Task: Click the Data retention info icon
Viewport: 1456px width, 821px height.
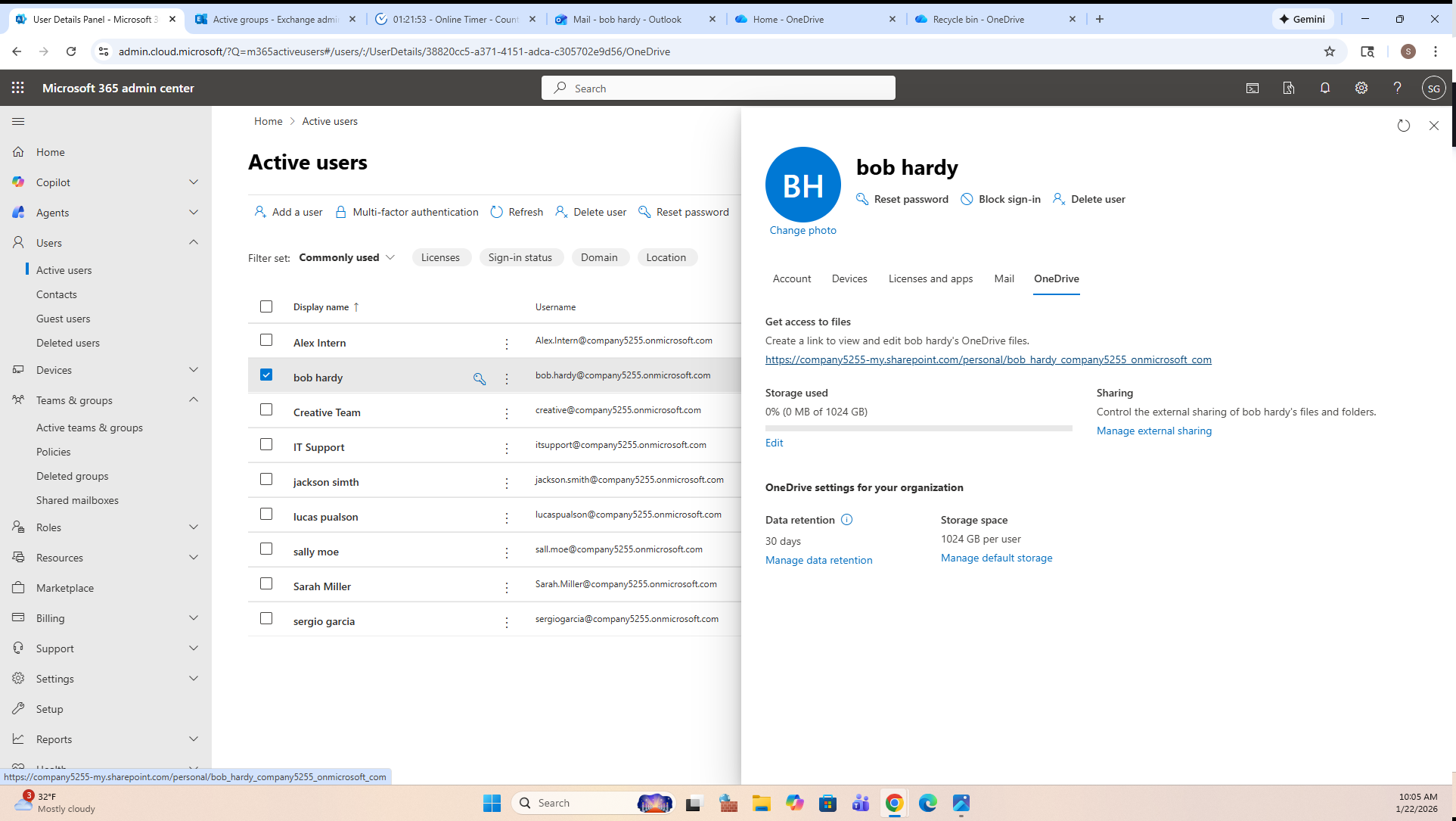Action: [846, 520]
